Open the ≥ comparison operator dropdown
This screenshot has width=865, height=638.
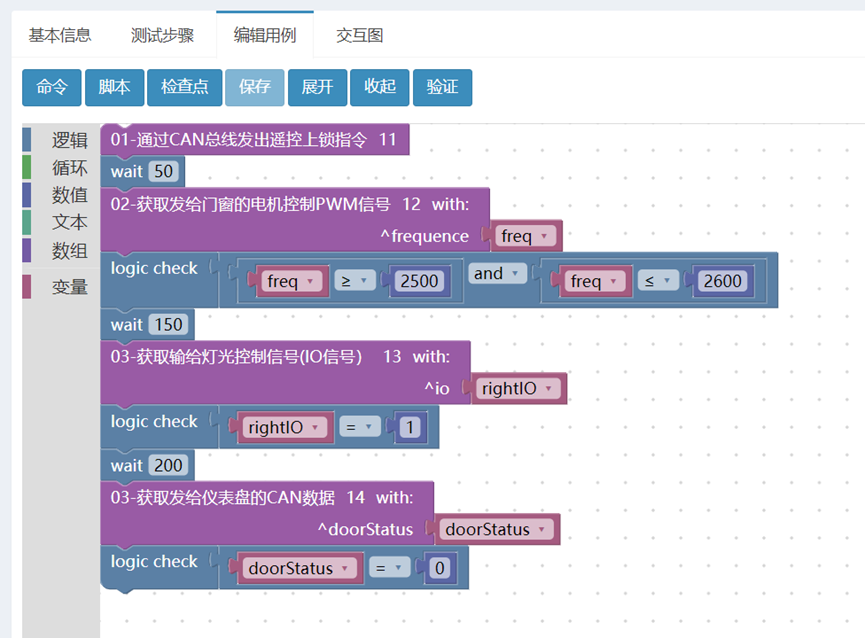(x=355, y=281)
